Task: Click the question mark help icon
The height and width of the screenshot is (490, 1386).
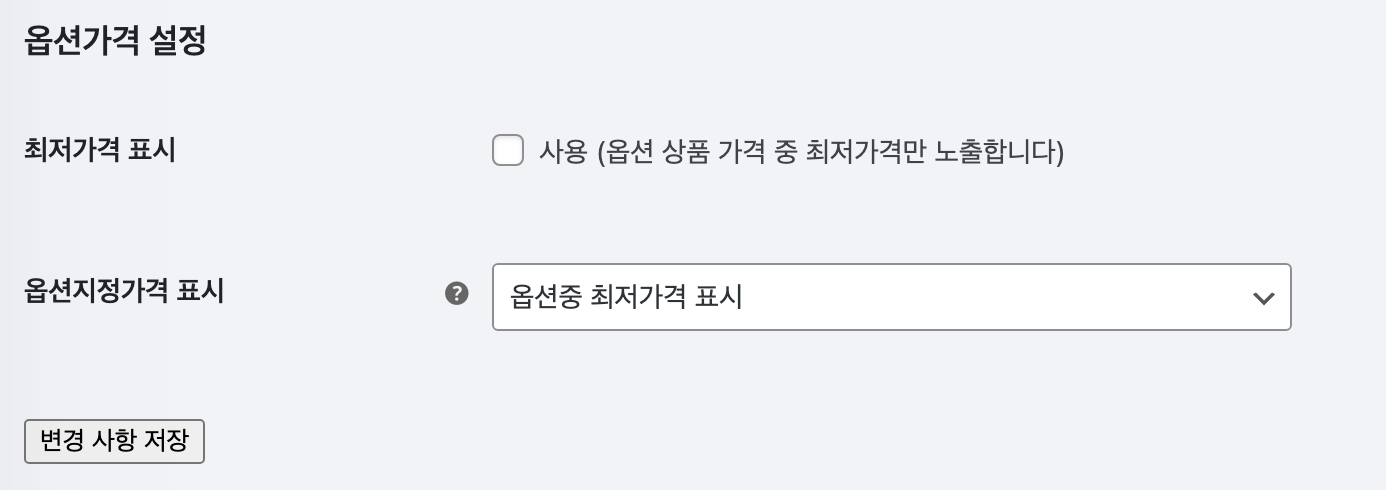Action: click(457, 294)
